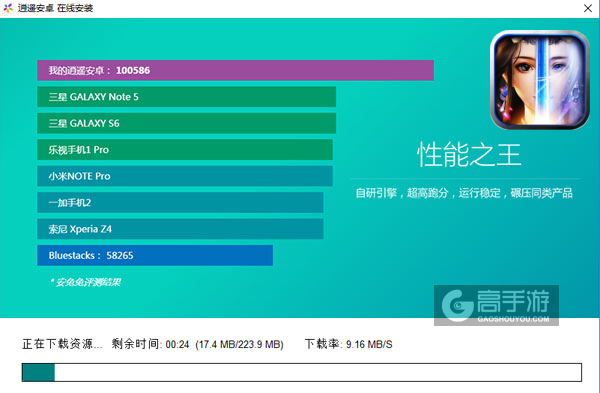Select the 小米NOTE Pro bar

tap(185, 176)
